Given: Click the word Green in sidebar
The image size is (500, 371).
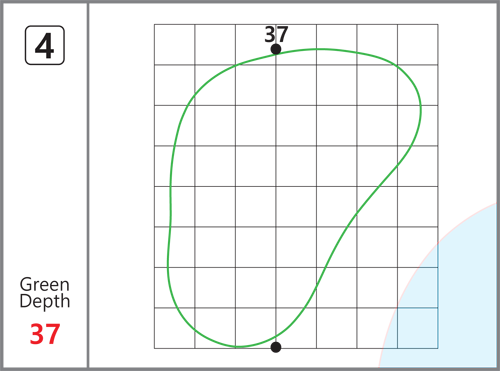Looking at the screenshot, I should (45, 285).
